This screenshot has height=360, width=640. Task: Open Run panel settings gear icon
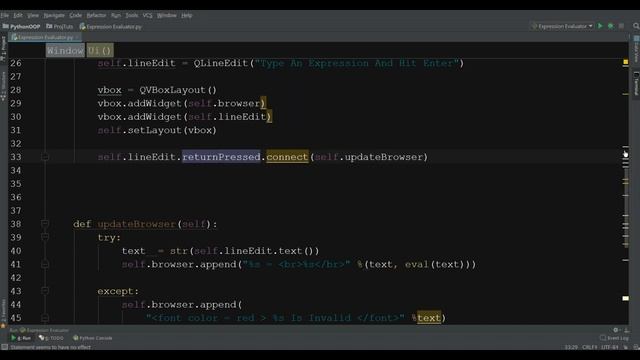click(616, 330)
